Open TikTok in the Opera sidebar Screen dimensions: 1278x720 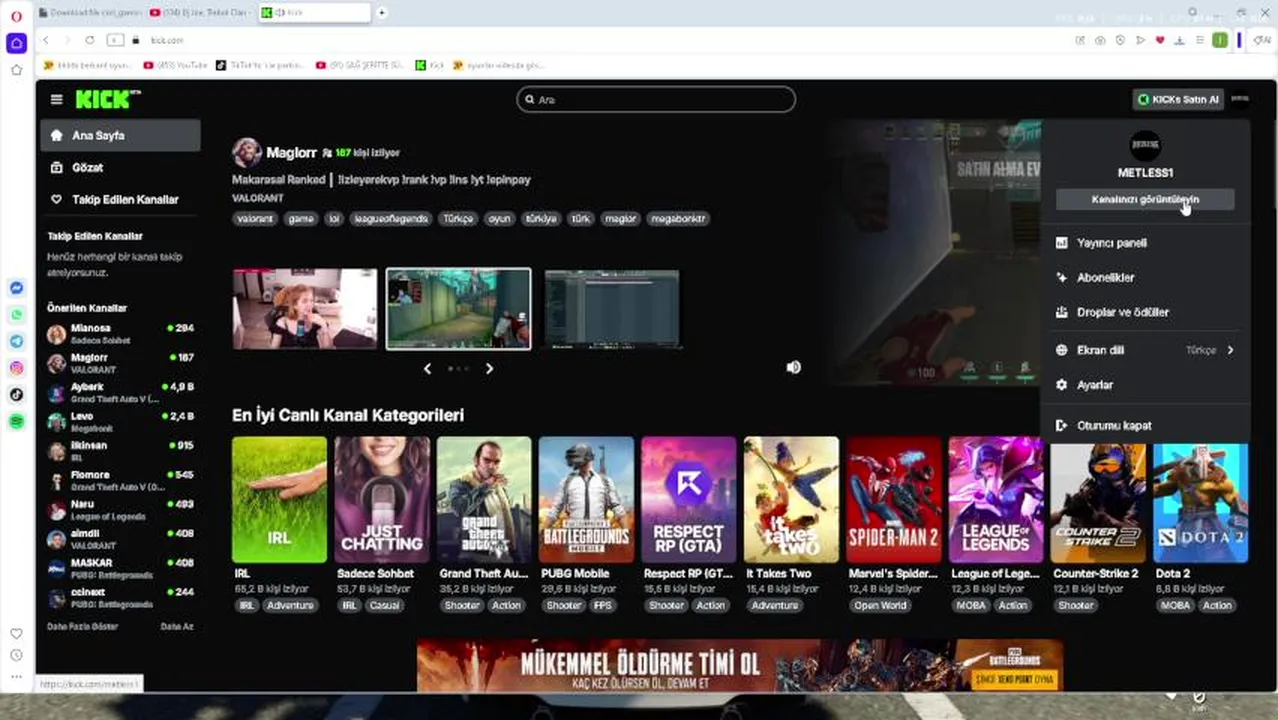16,395
